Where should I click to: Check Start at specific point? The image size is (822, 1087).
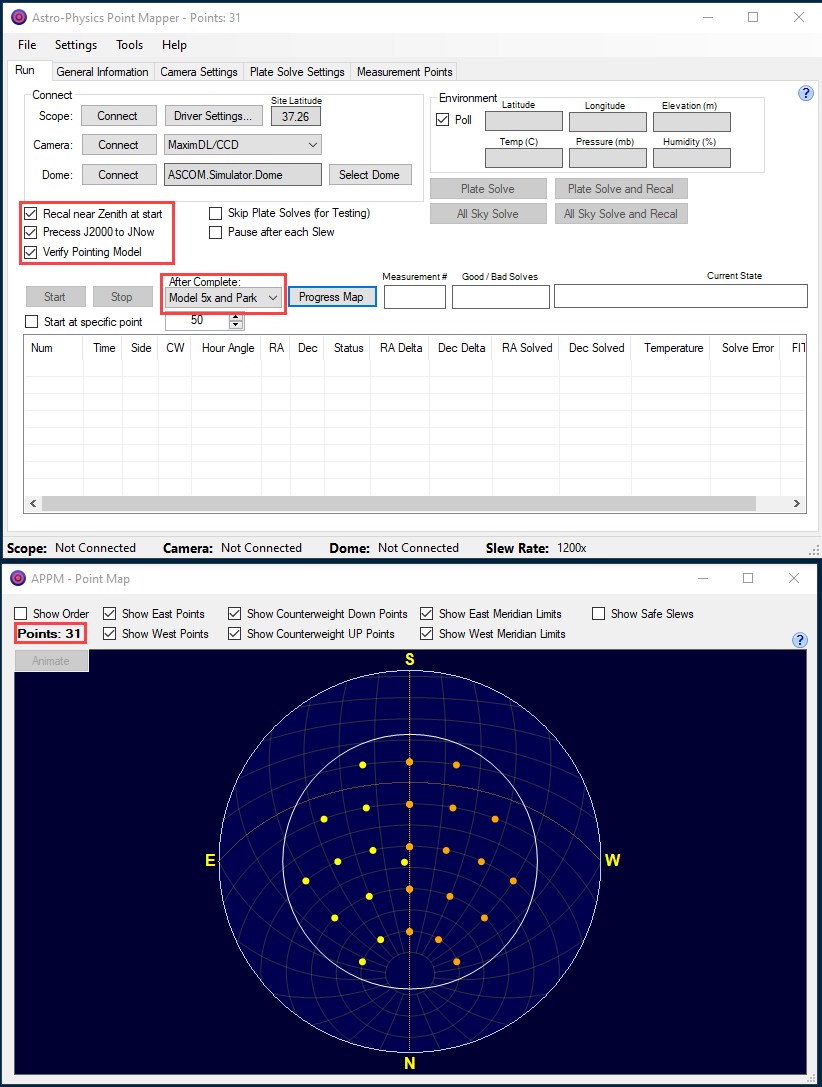pyautogui.click(x=31, y=322)
